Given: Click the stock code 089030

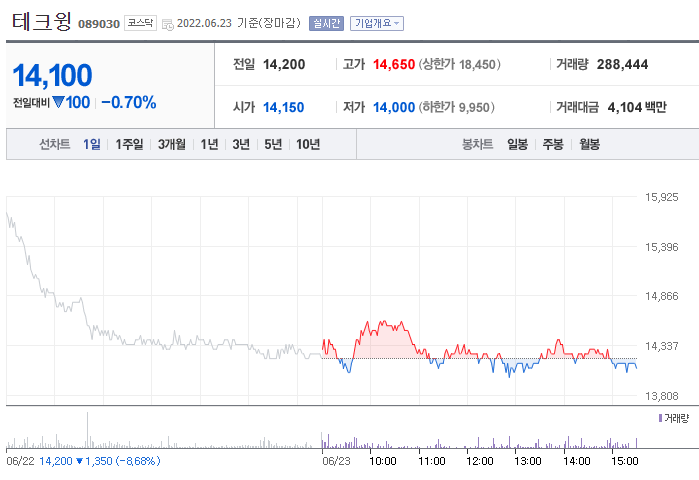Looking at the screenshot, I should (x=99, y=24).
